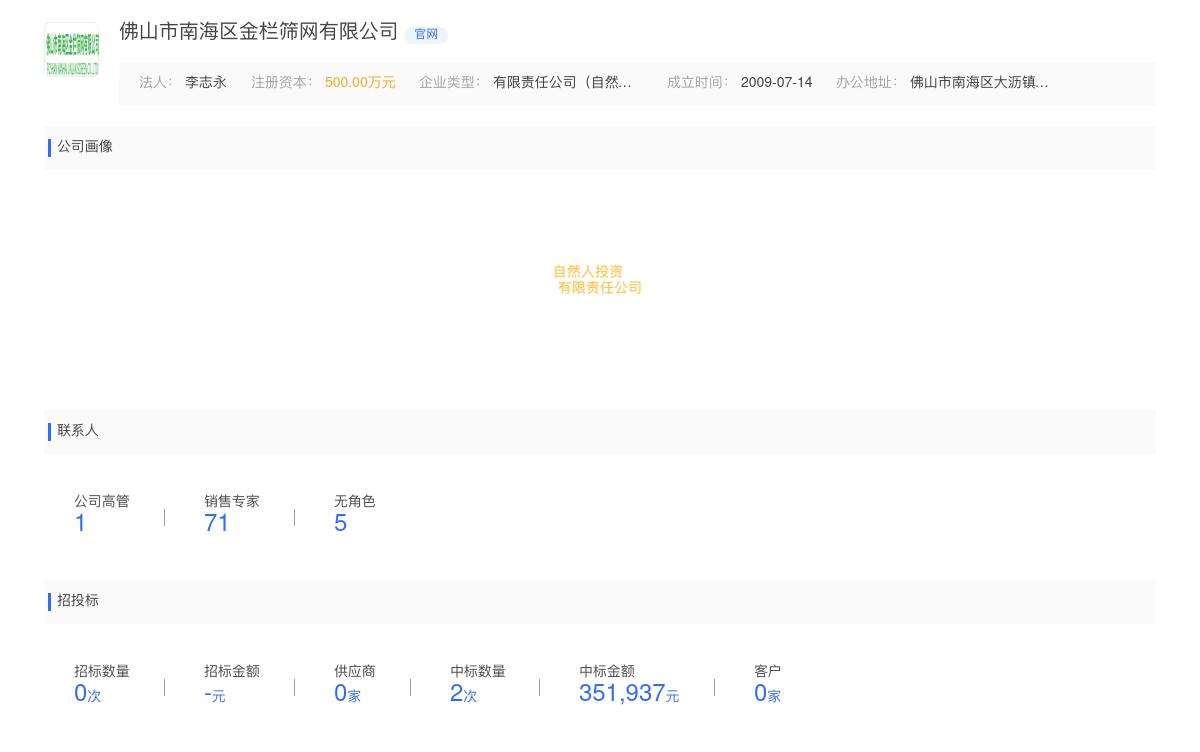Screen dimensions: 1200x752
Task: Click the 办公地址 field label
Action: pos(866,83)
